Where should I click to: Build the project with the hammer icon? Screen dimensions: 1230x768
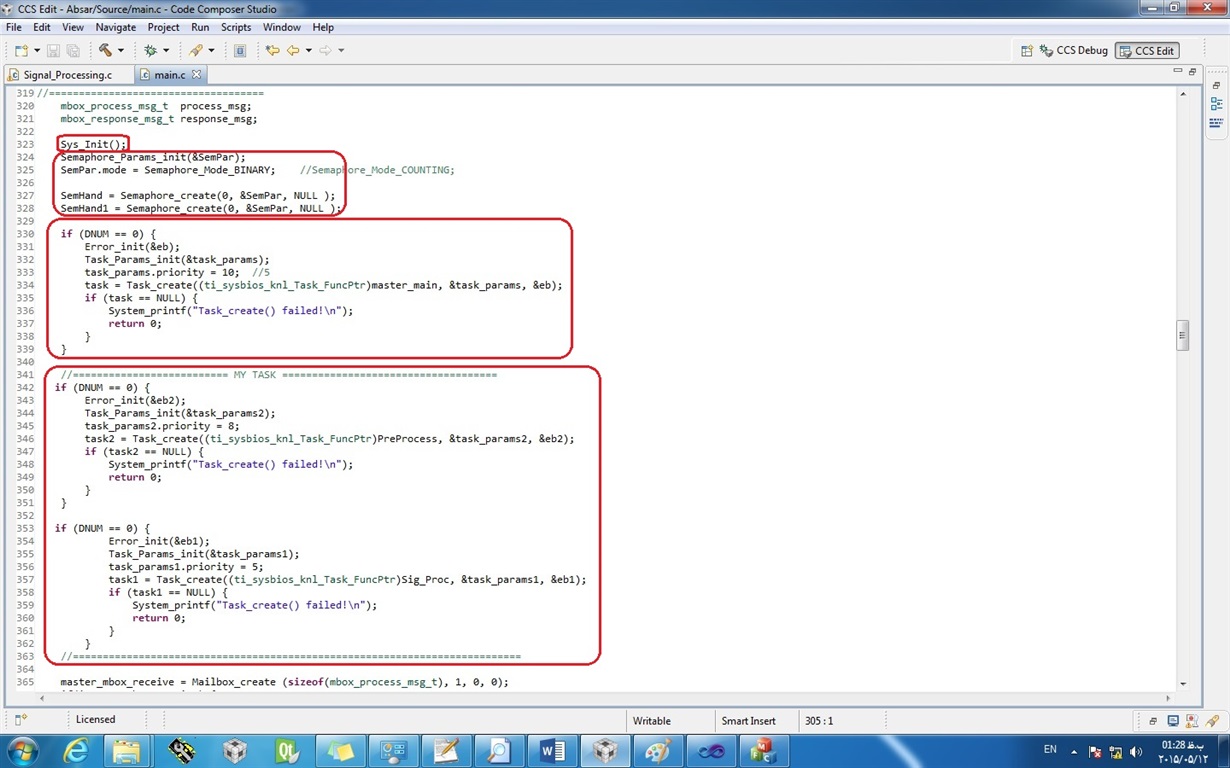tap(105, 50)
